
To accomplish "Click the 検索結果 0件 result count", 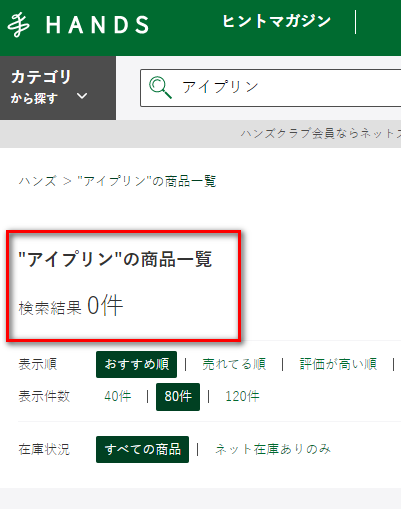I will (x=71, y=305).
